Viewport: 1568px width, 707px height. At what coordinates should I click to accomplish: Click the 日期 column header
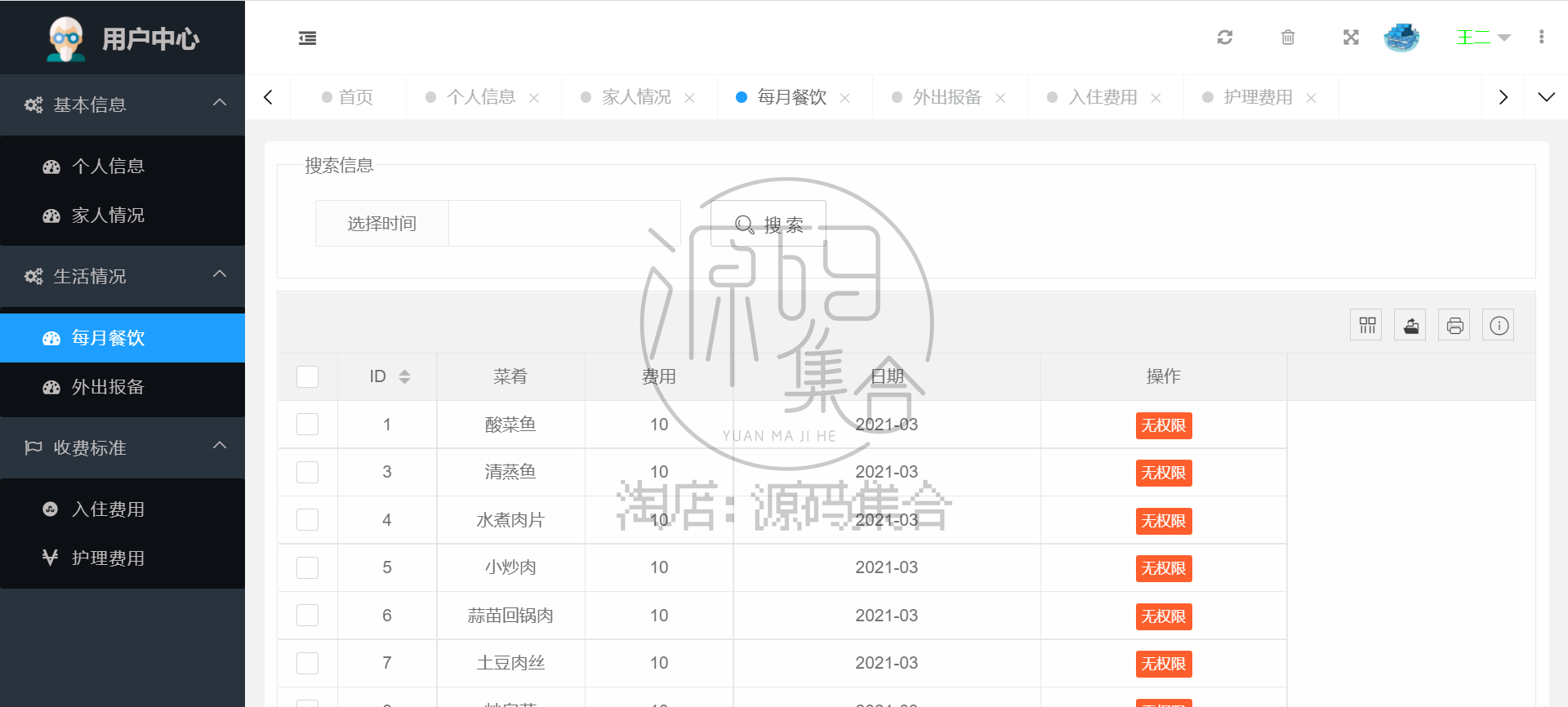point(887,376)
